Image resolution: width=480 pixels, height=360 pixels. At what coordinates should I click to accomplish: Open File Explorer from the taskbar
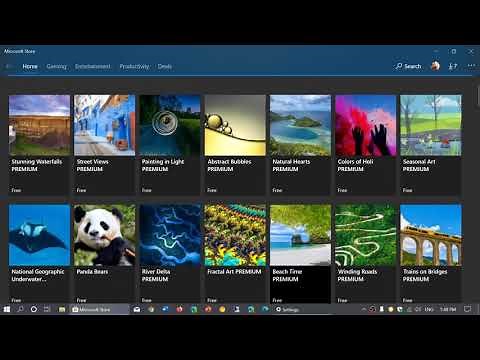pyautogui.click(x=62, y=309)
